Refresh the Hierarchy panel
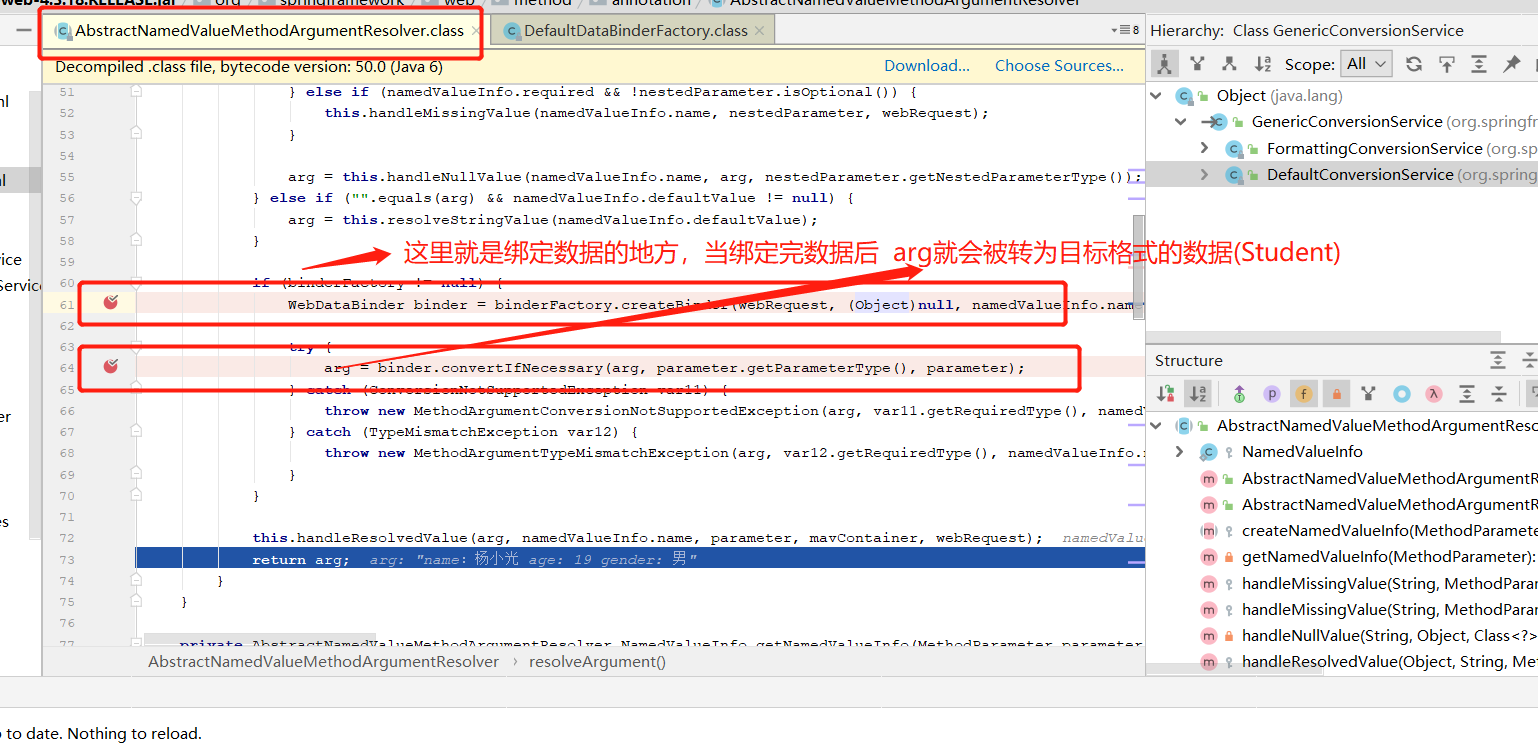 pyautogui.click(x=1414, y=64)
